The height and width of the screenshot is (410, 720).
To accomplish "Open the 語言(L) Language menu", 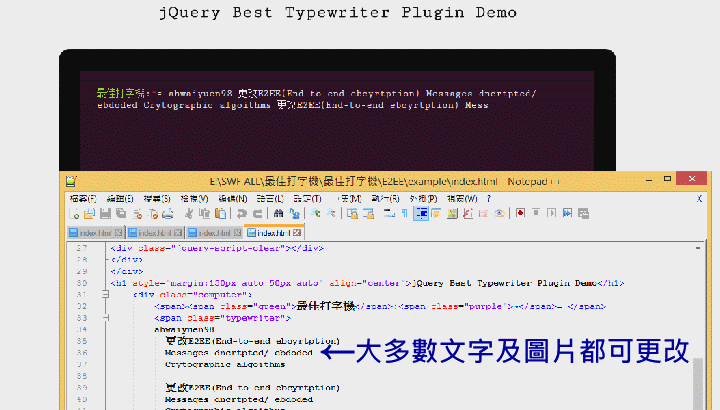I will coord(270,199).
